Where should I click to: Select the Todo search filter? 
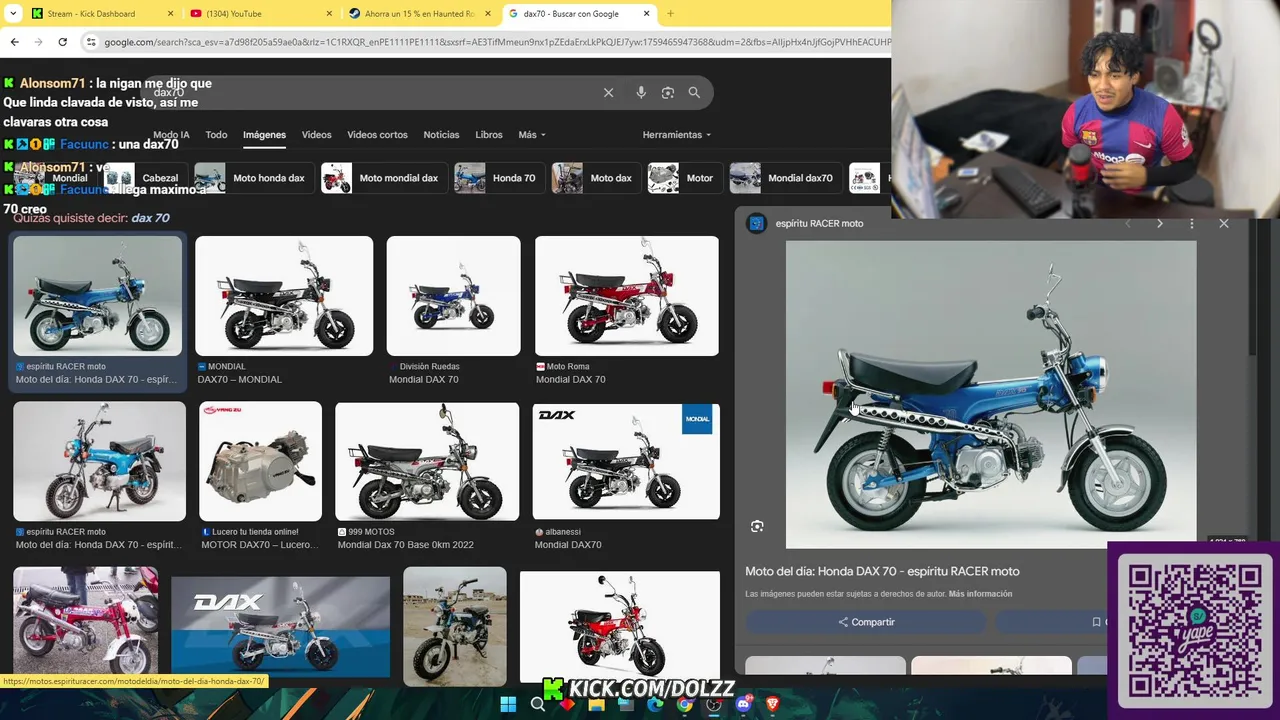(216, 135)
